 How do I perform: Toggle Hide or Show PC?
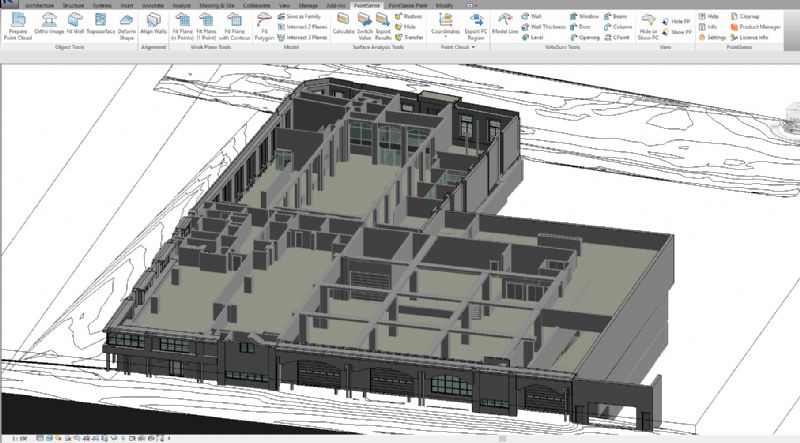coord(648,28)
